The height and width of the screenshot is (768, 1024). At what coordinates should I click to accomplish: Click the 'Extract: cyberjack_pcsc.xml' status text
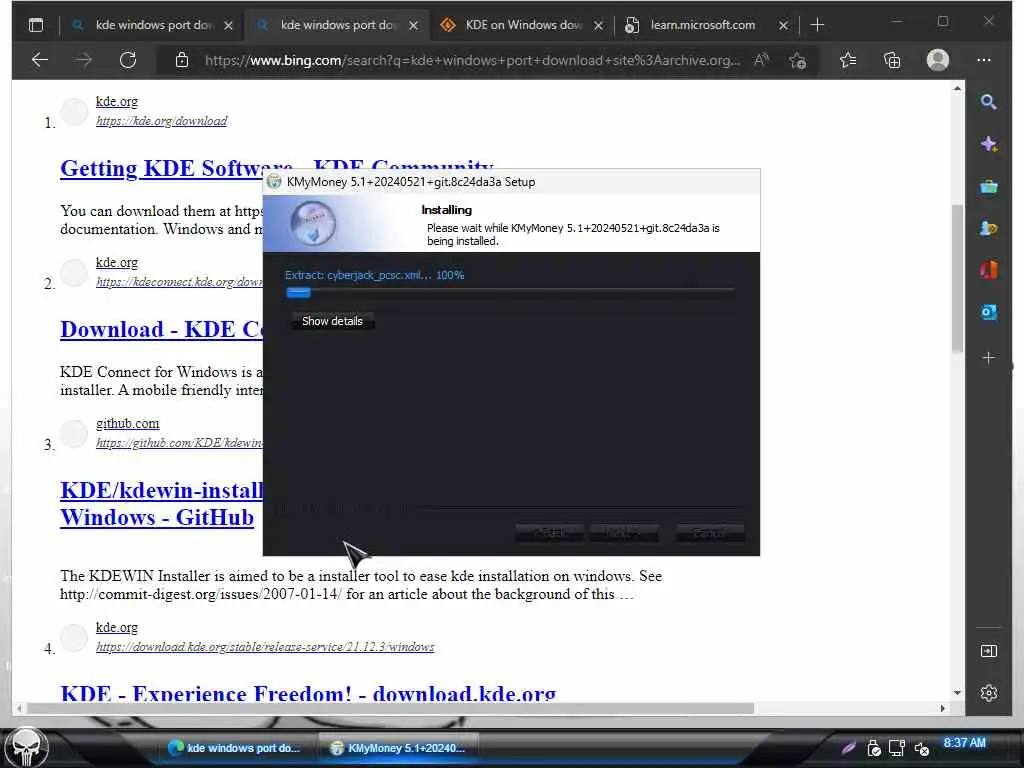point(374,275)
